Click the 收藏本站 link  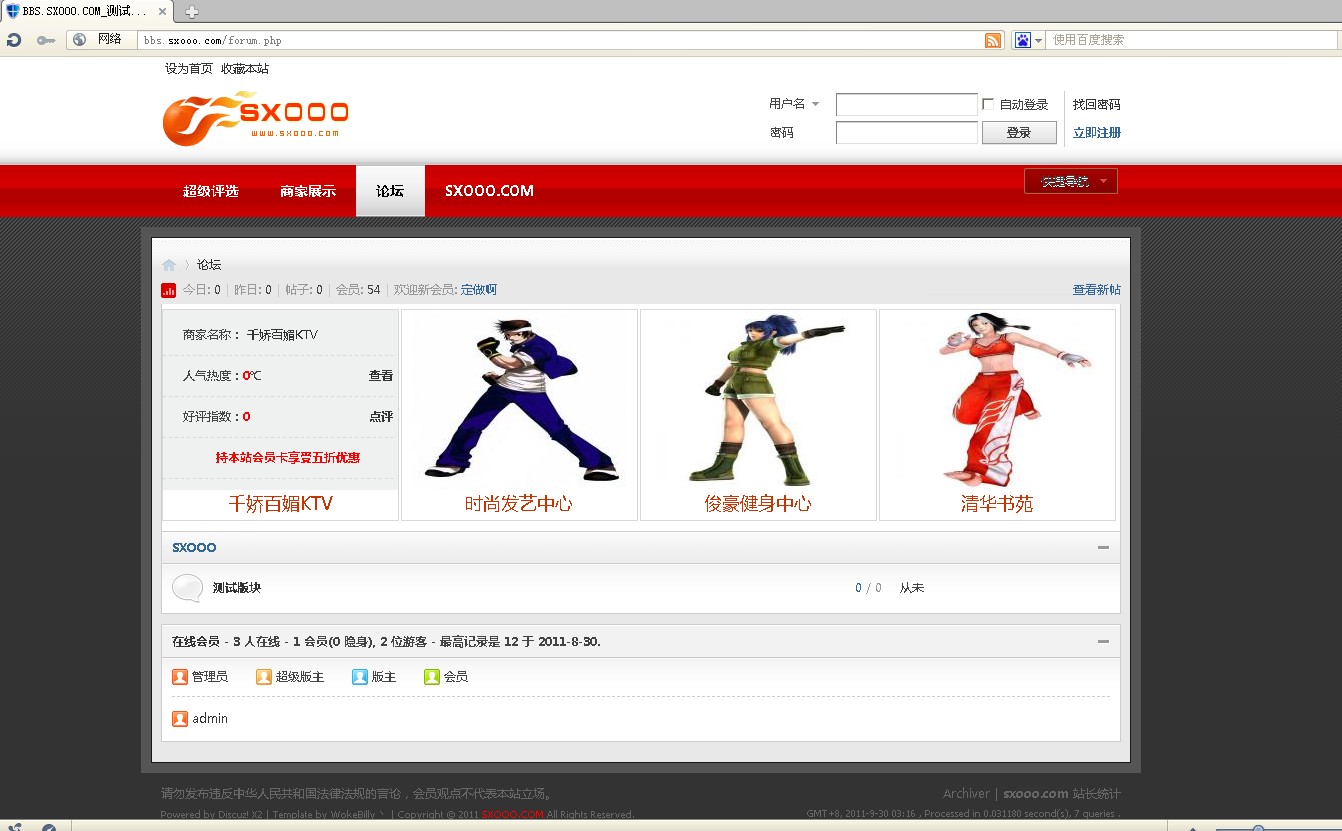pos(245,69)
